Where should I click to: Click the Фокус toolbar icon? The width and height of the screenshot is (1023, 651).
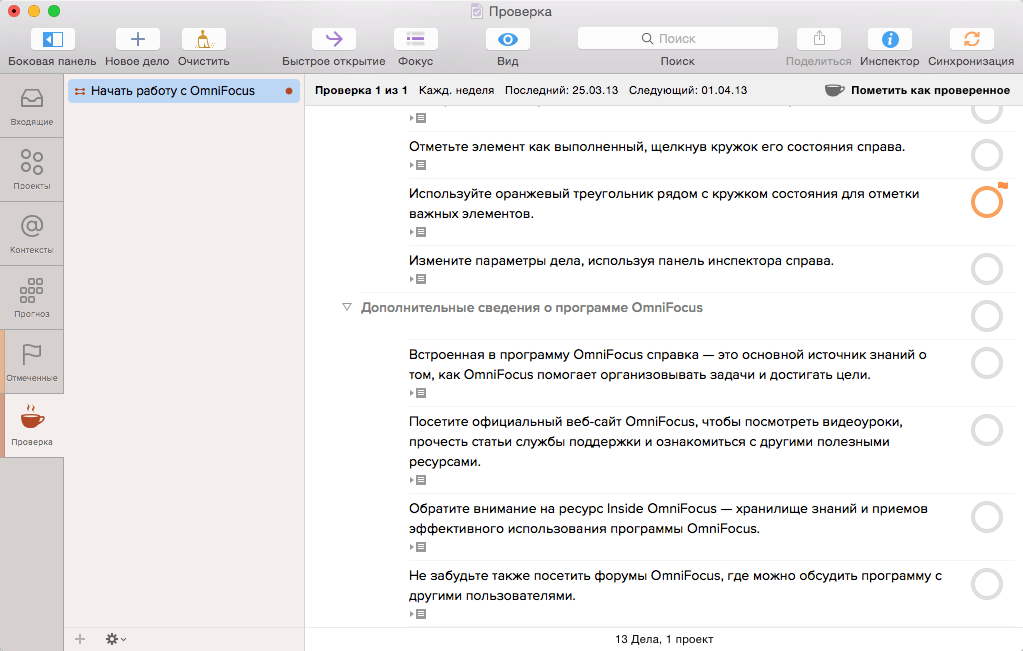[x=416, y=39]
